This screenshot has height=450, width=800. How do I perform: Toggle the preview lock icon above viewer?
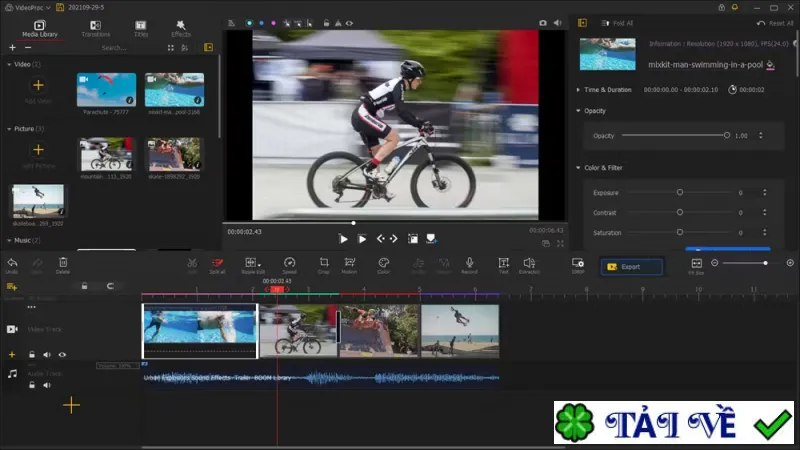326,23
